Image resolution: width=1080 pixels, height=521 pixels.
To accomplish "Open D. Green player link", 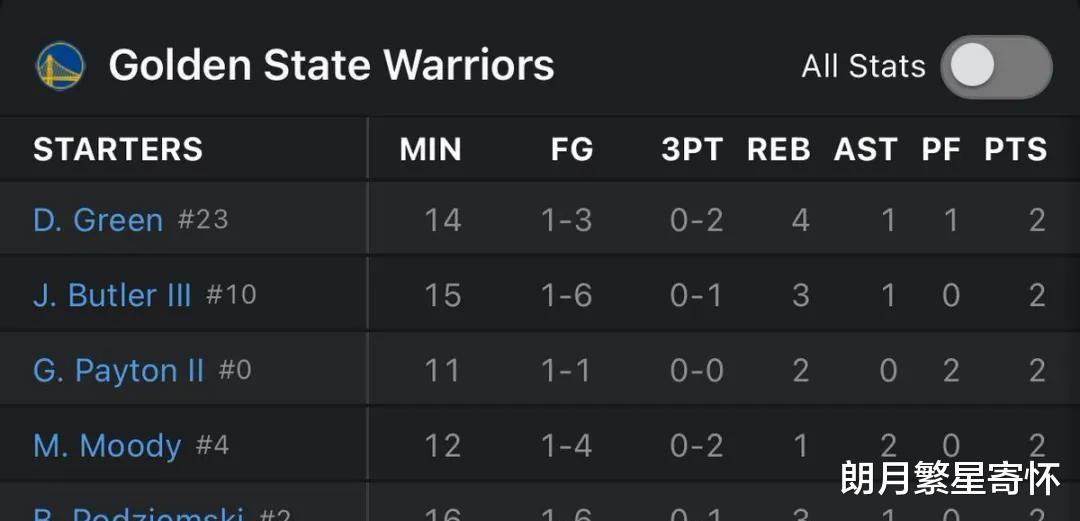I will [x=98, y=221].
